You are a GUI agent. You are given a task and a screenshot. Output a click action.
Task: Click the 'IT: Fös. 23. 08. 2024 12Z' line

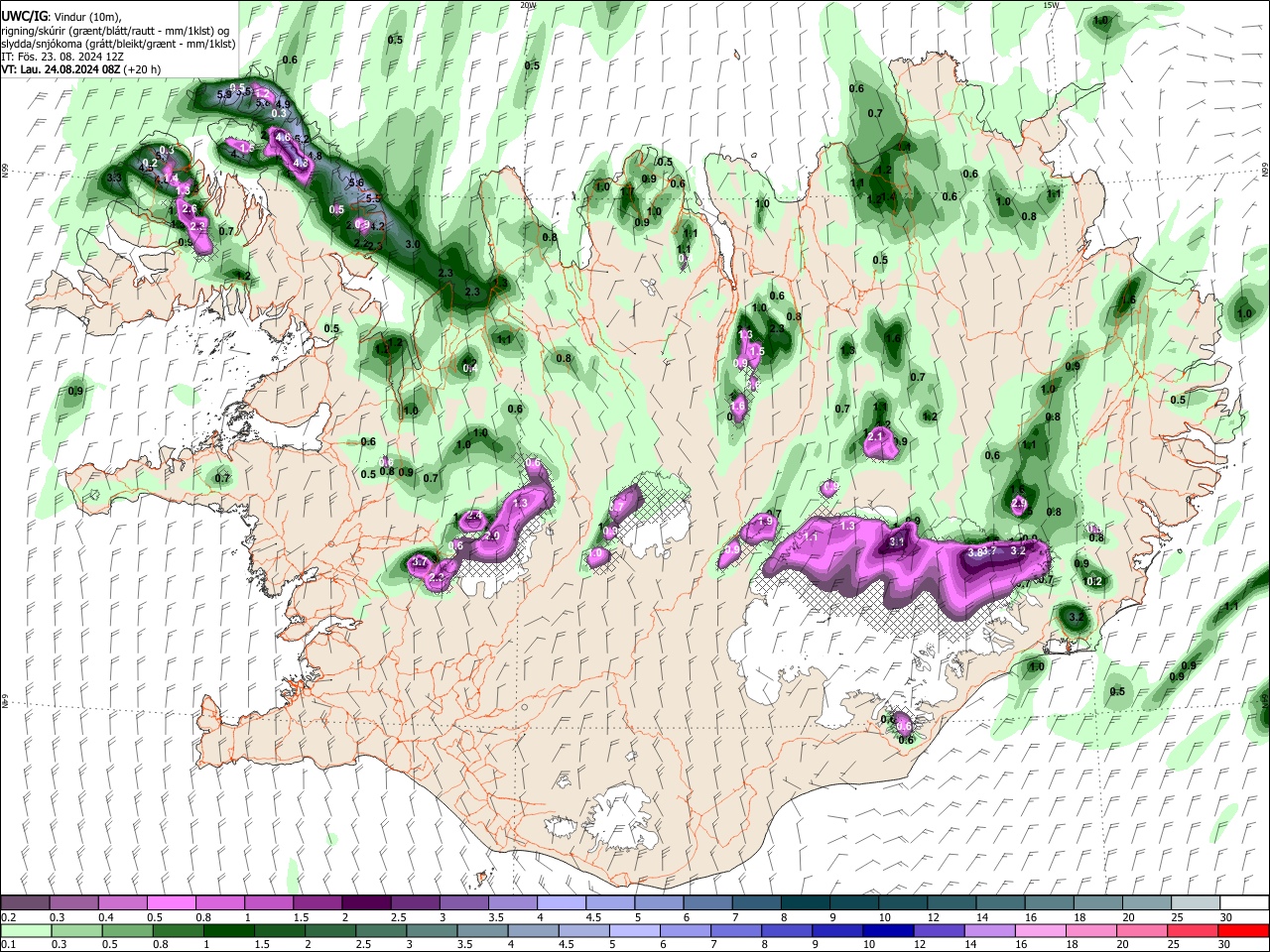click(63, 57)
